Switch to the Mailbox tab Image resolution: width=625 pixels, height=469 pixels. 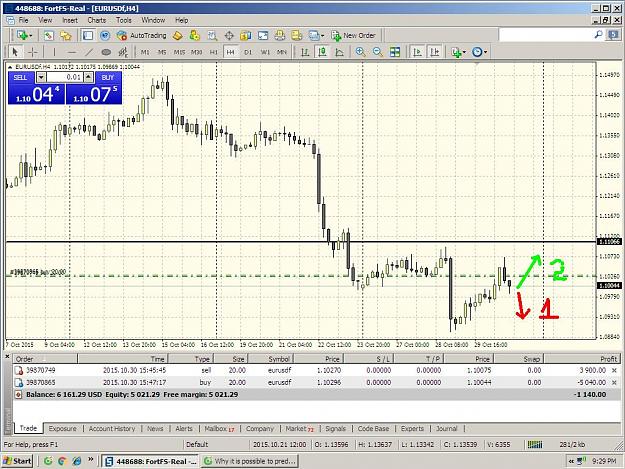(x=219, y=429)
